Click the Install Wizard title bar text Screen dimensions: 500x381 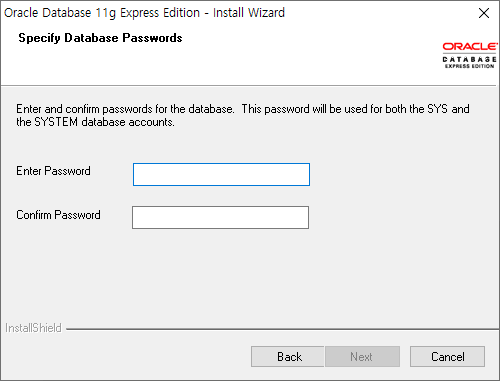(144, 13)
